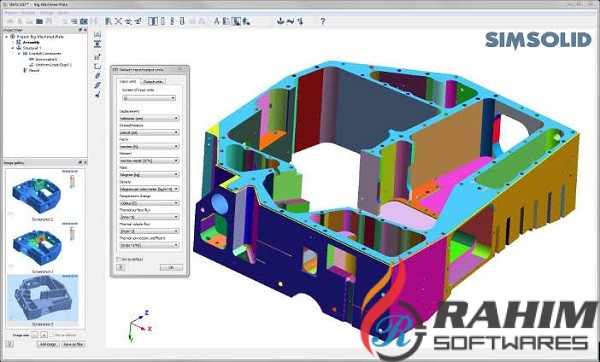Click the X-shaped icon in the top toolbar
This screenshot has height=362, width=600.
tap(118, 21)
